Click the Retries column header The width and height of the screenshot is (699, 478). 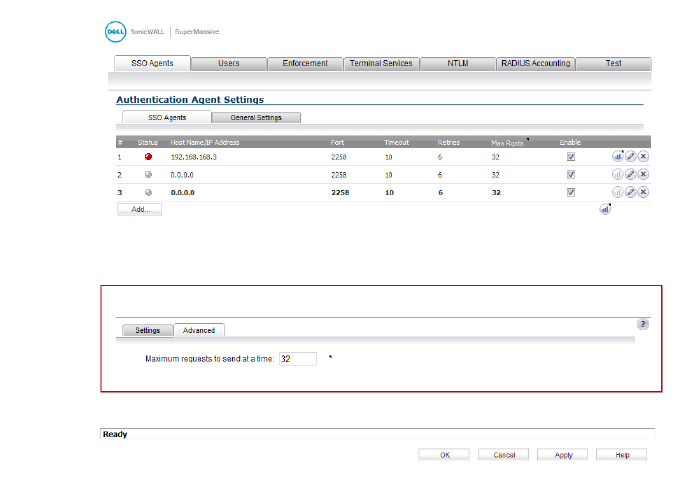coord(448,143)
